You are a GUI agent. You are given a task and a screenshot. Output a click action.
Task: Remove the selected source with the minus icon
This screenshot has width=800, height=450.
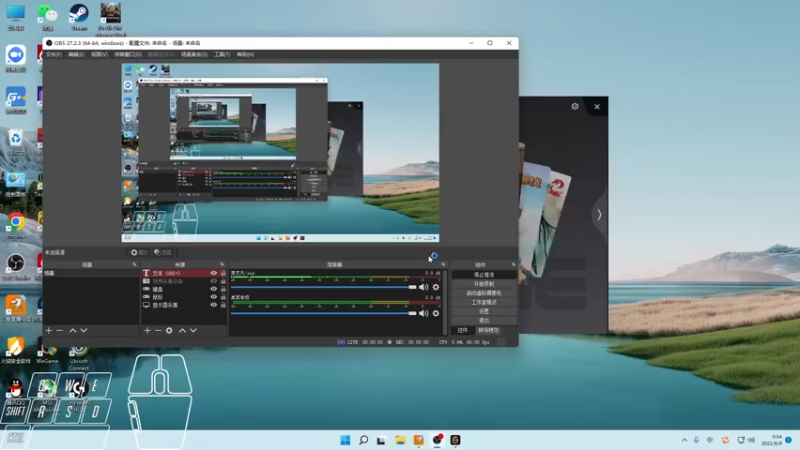(158, 331)
